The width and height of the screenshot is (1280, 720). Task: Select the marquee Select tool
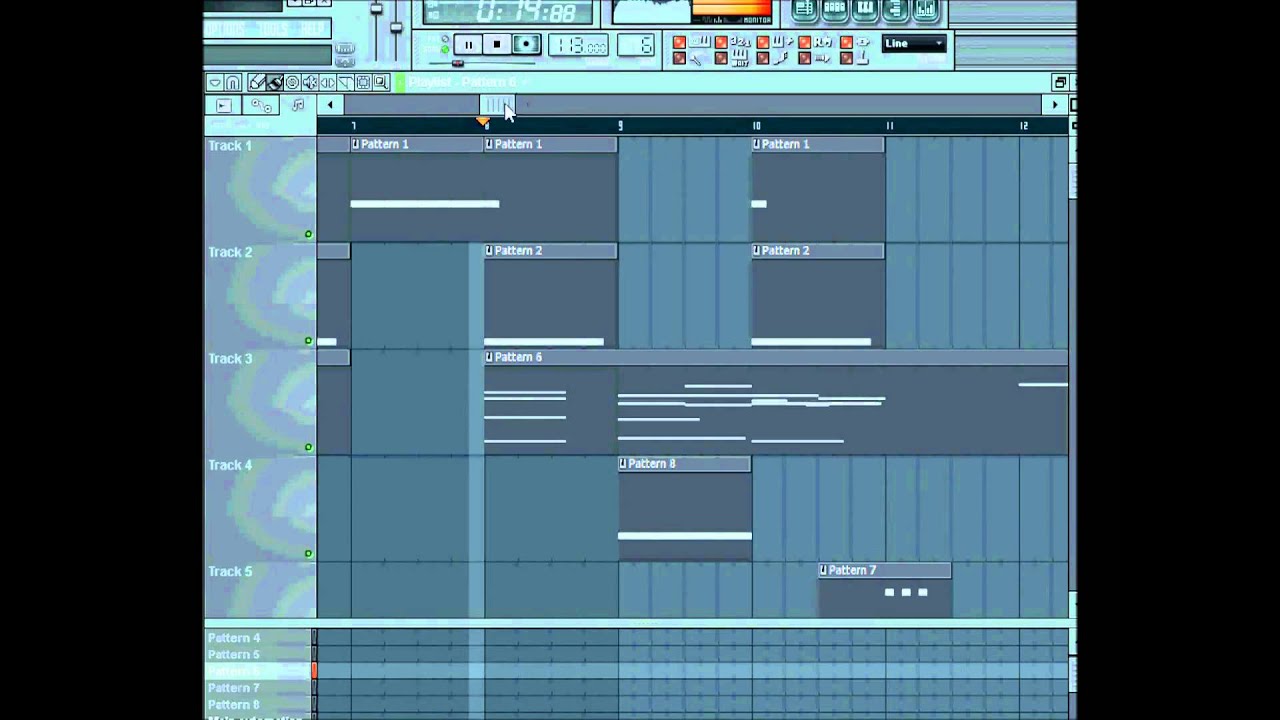363,83
